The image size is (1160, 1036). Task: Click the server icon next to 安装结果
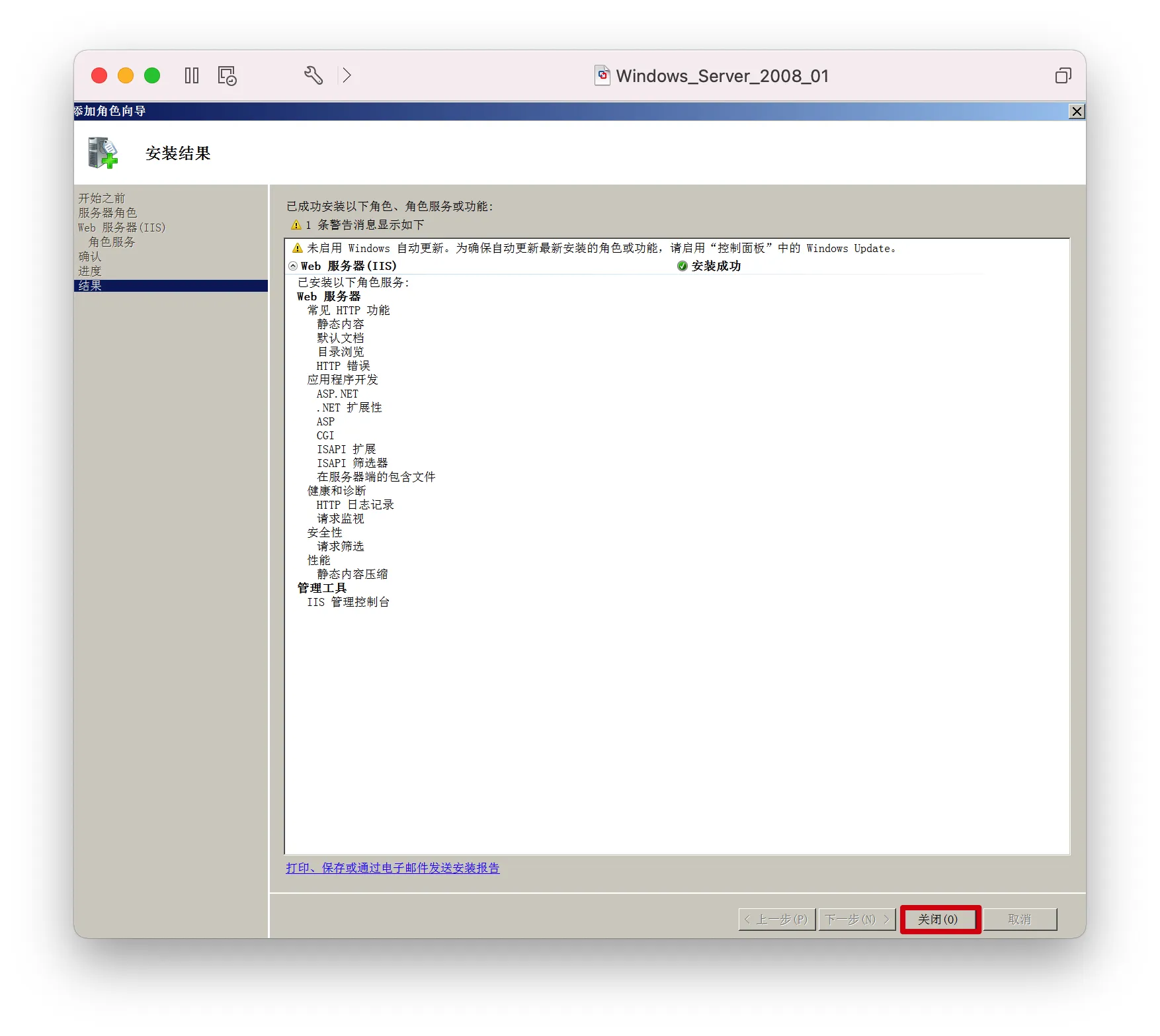click(103, 153)
